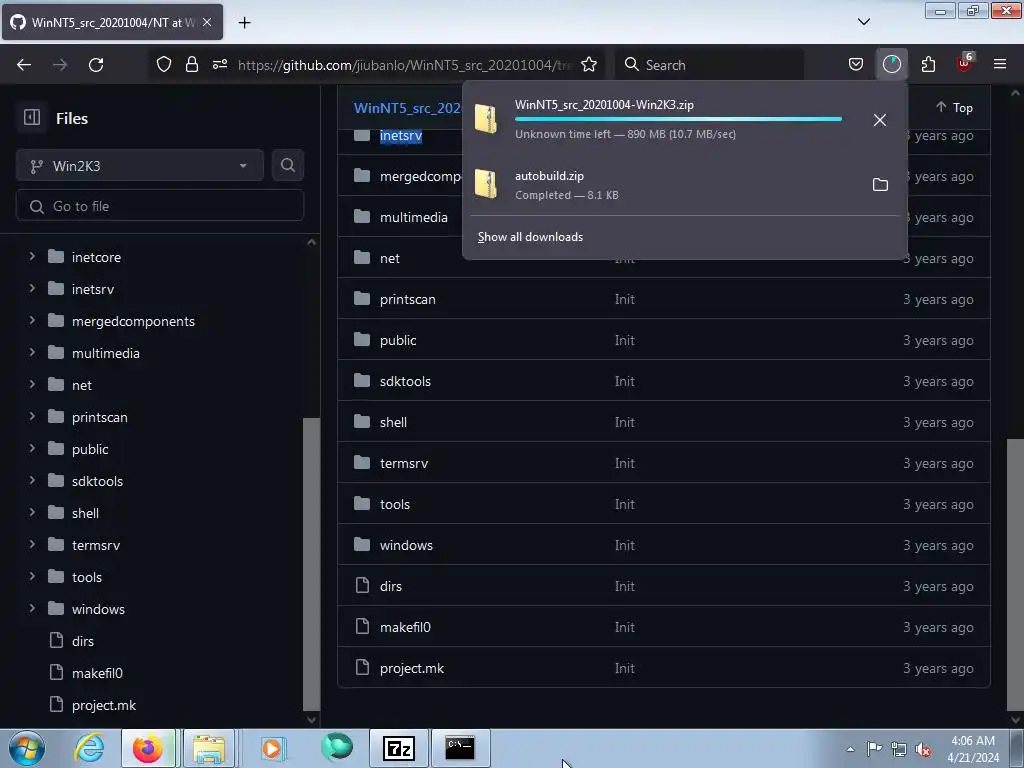Click the file tree panel scrollbar
This screenshot has height=768, width=1024.
pos(312,564)
